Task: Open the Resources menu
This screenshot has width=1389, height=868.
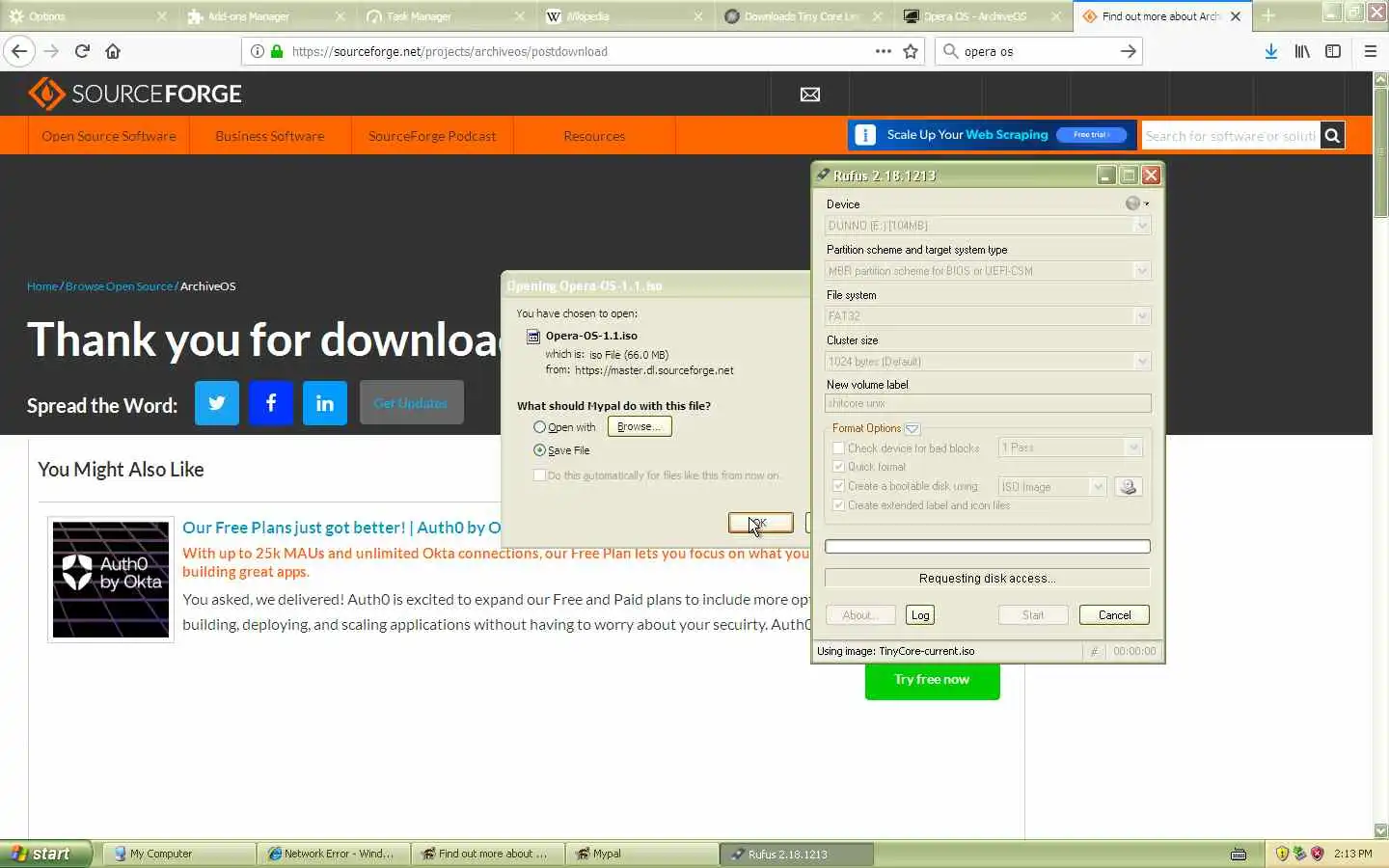Action: point(594,136)
